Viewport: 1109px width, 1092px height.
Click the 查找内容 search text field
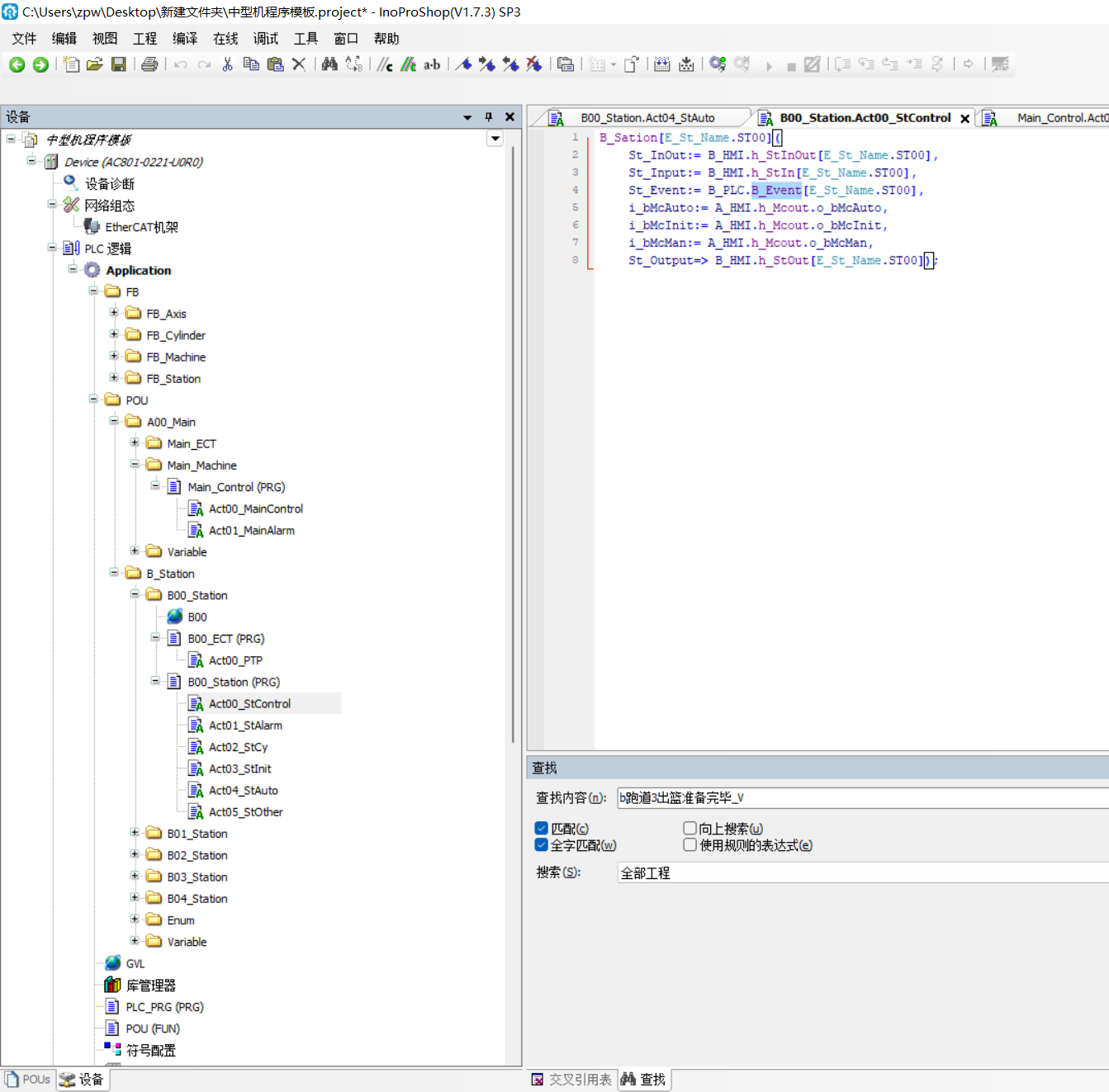click(x=863, y=797)
